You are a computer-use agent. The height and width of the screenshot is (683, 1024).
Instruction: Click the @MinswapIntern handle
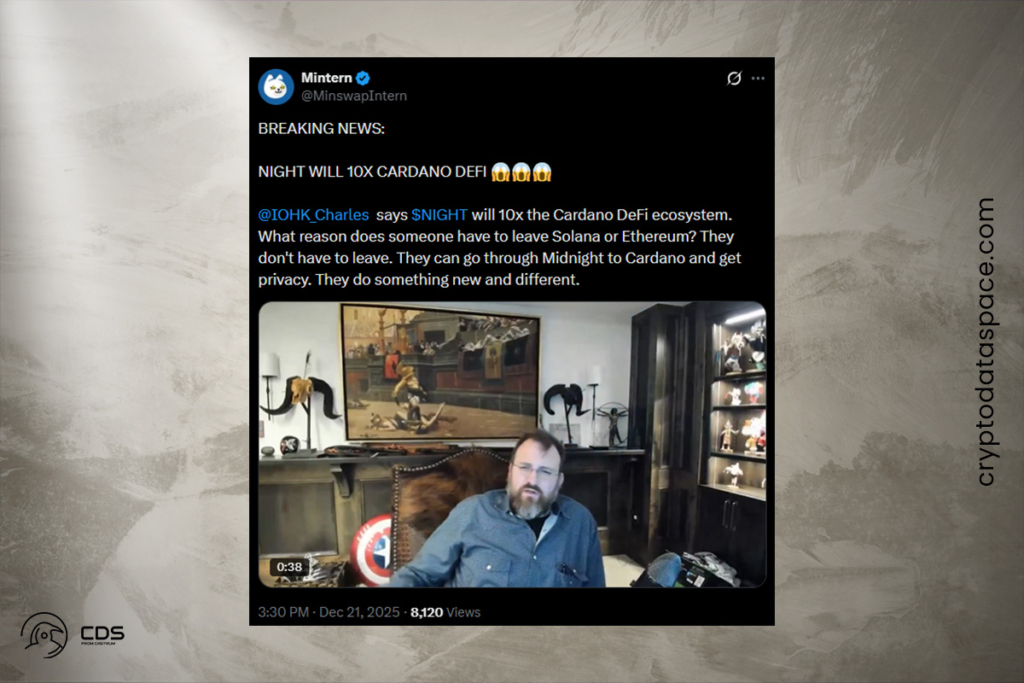pos(354,96)
